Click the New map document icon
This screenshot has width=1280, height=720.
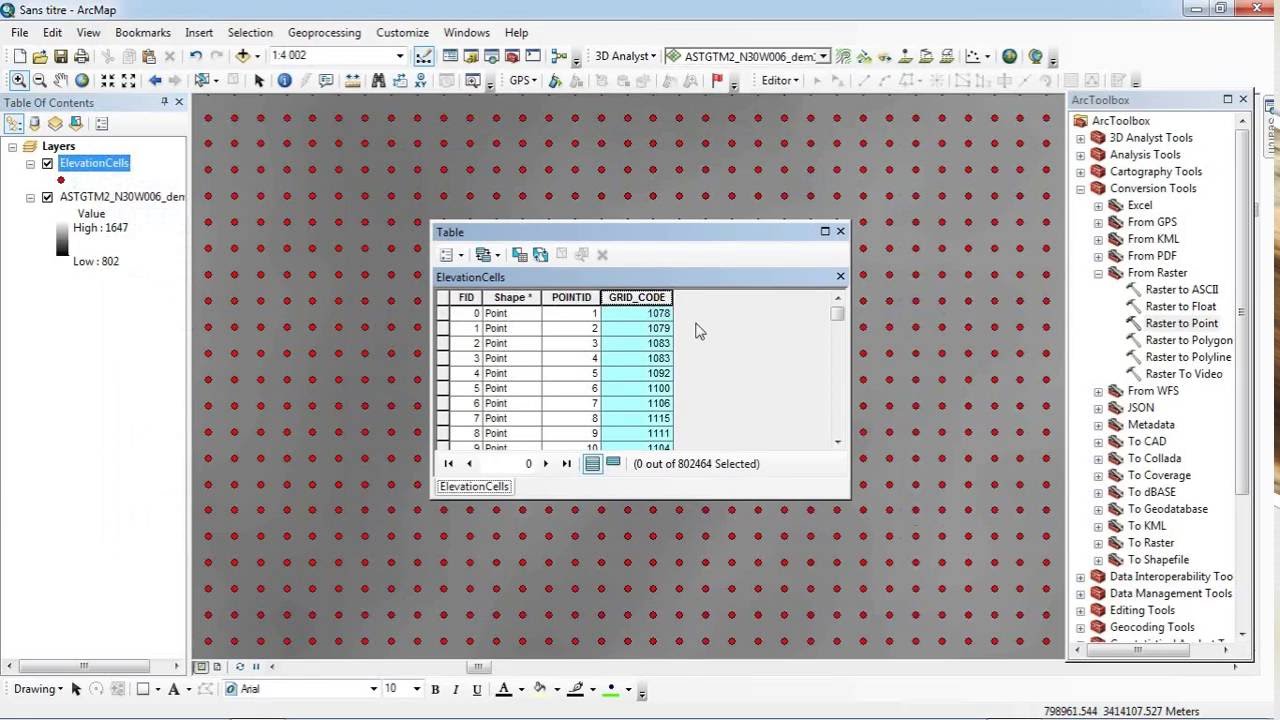coord(19,56)
